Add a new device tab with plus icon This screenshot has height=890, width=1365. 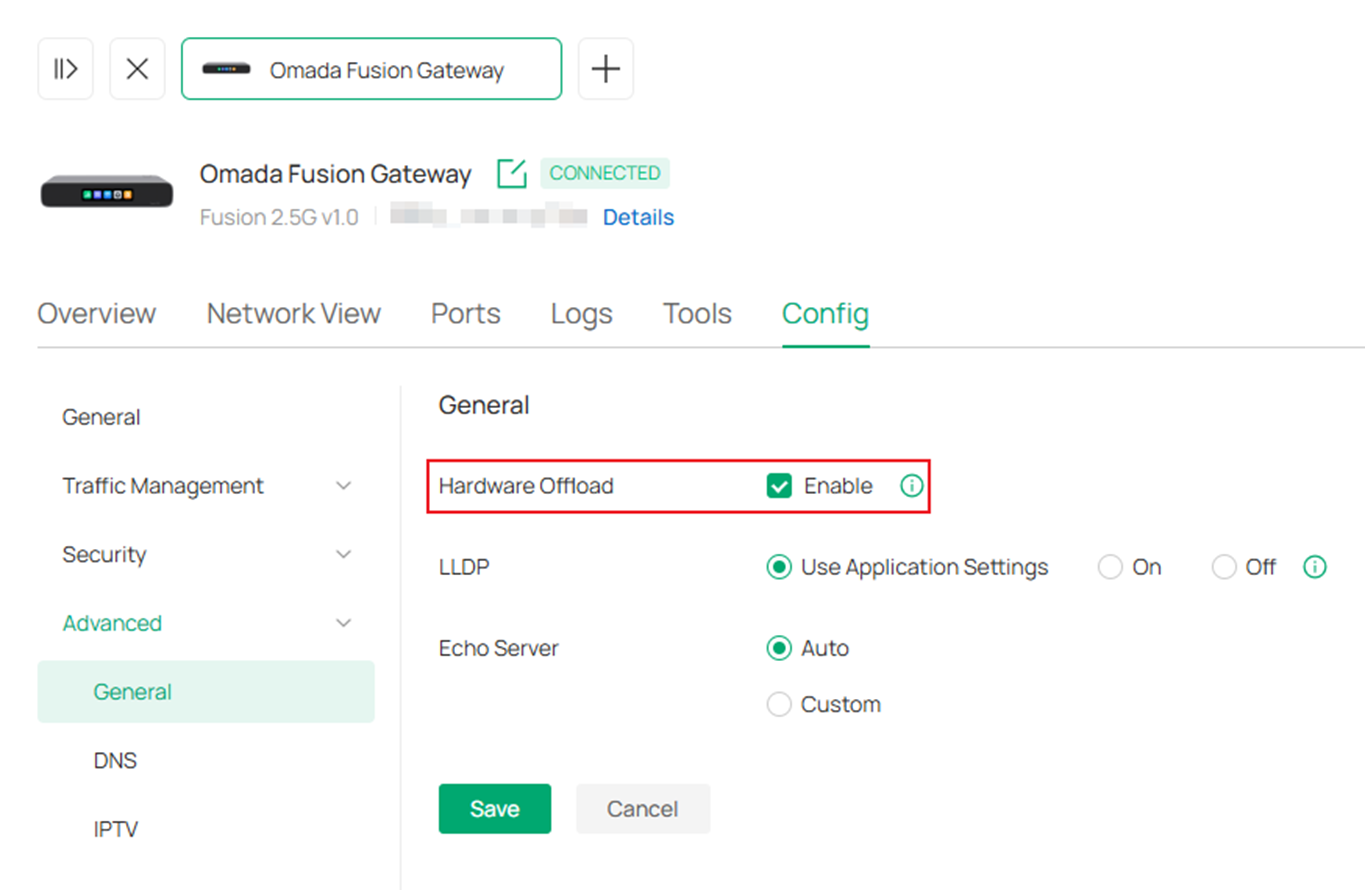click(x=606, y=69)
